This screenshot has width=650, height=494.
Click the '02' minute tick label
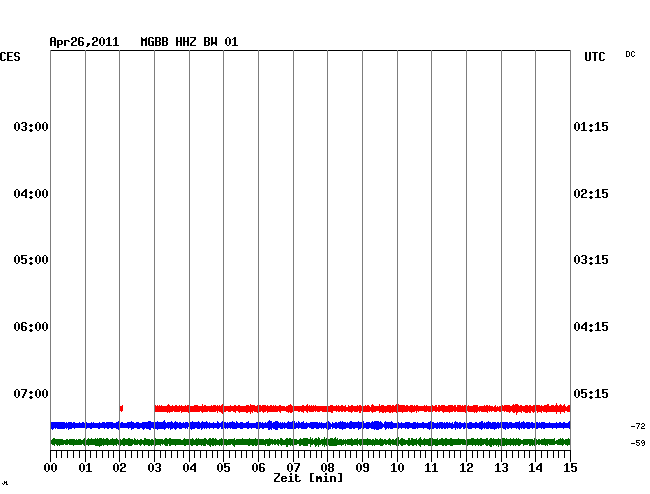point(119,467)
